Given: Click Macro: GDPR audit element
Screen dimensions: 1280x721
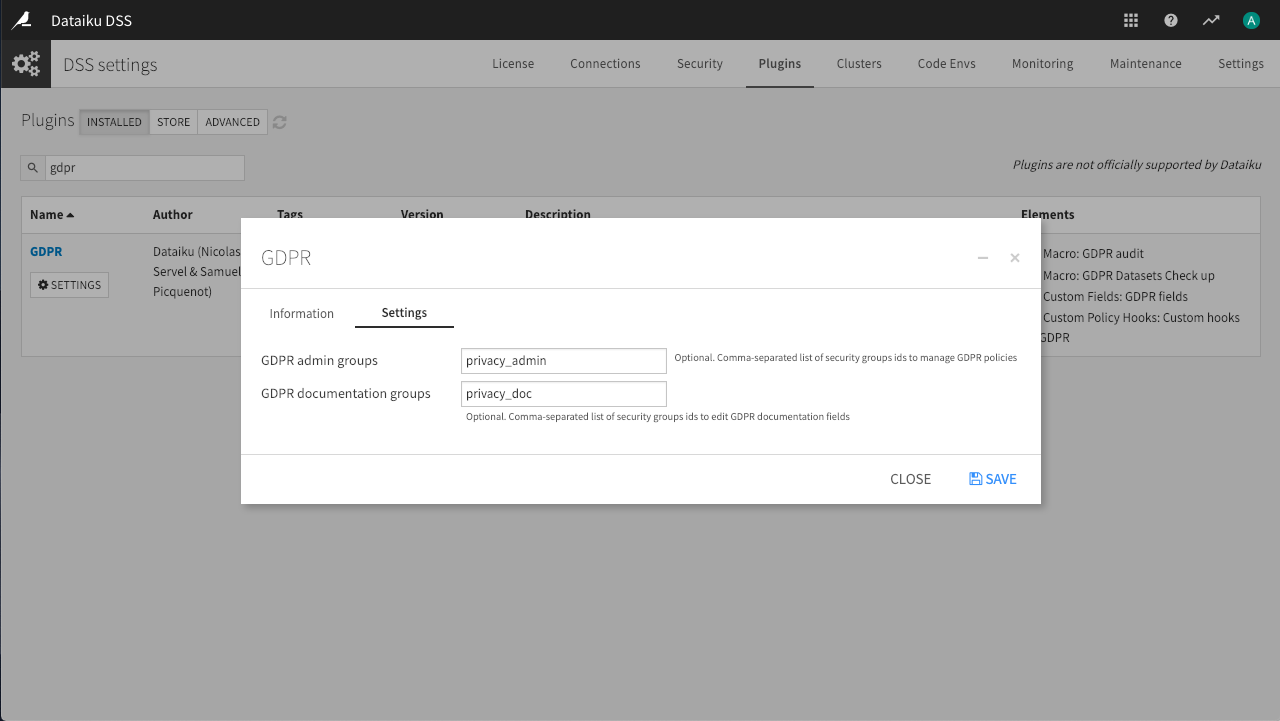Looking at the screenshot, I should pos(1093,254).
